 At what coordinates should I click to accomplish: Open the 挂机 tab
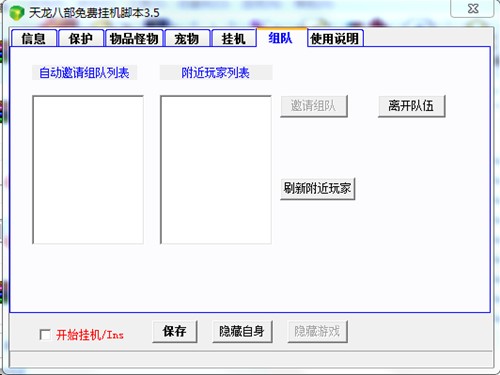[234, 38]
